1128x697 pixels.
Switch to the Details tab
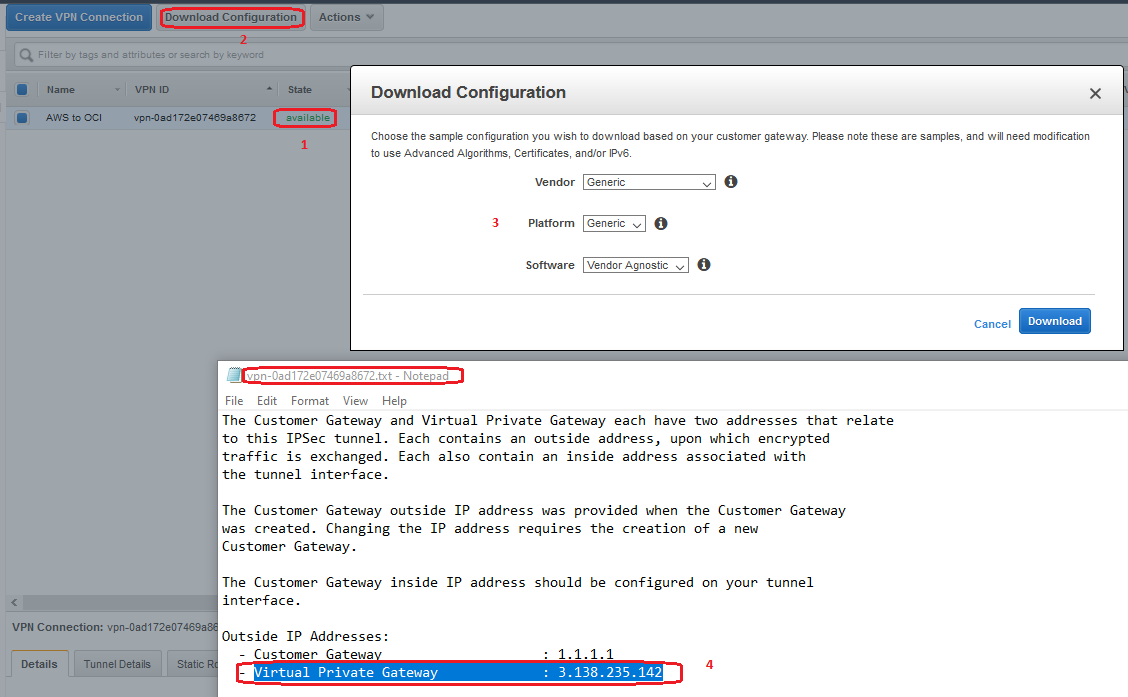pos(40,664)
